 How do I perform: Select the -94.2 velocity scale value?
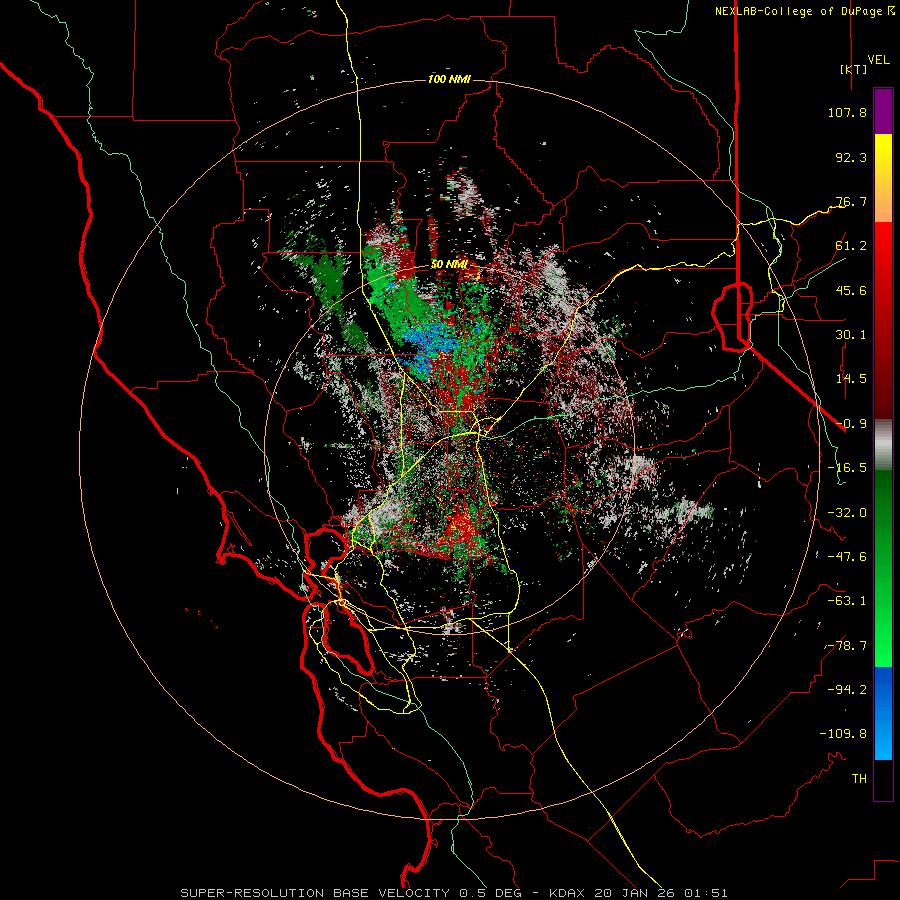pos(847,690)
